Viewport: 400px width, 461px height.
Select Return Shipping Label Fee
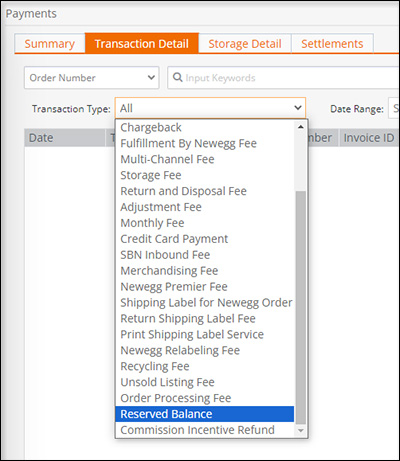tap(205, 319)
